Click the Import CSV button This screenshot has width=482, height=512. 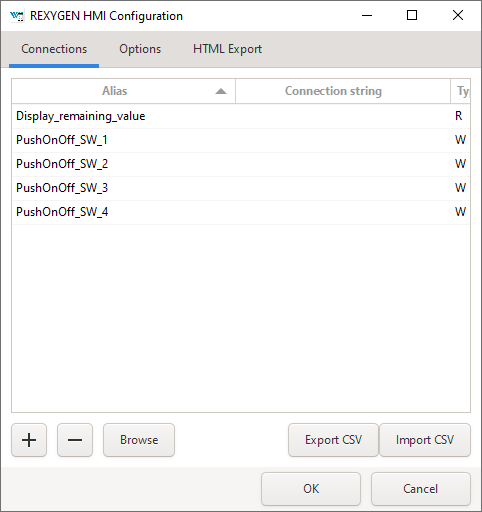pos(425,440)
